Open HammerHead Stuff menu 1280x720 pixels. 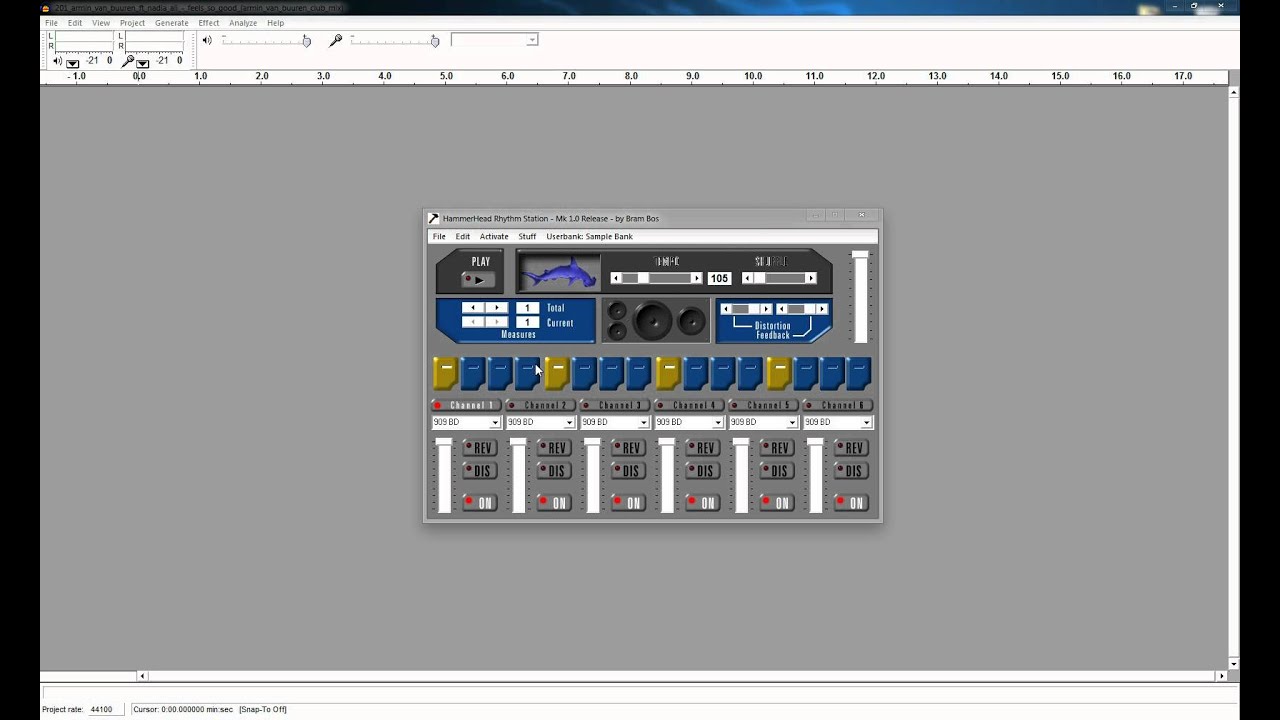527,237
